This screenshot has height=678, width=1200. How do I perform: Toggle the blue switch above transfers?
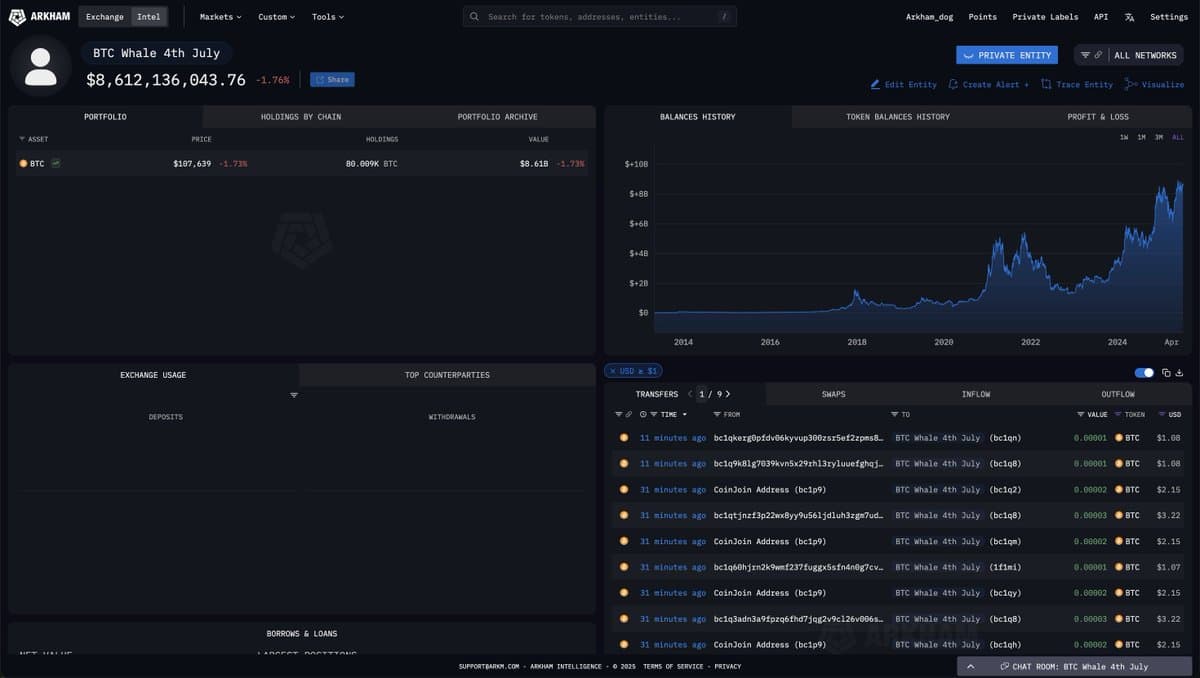coord(1144,373)
